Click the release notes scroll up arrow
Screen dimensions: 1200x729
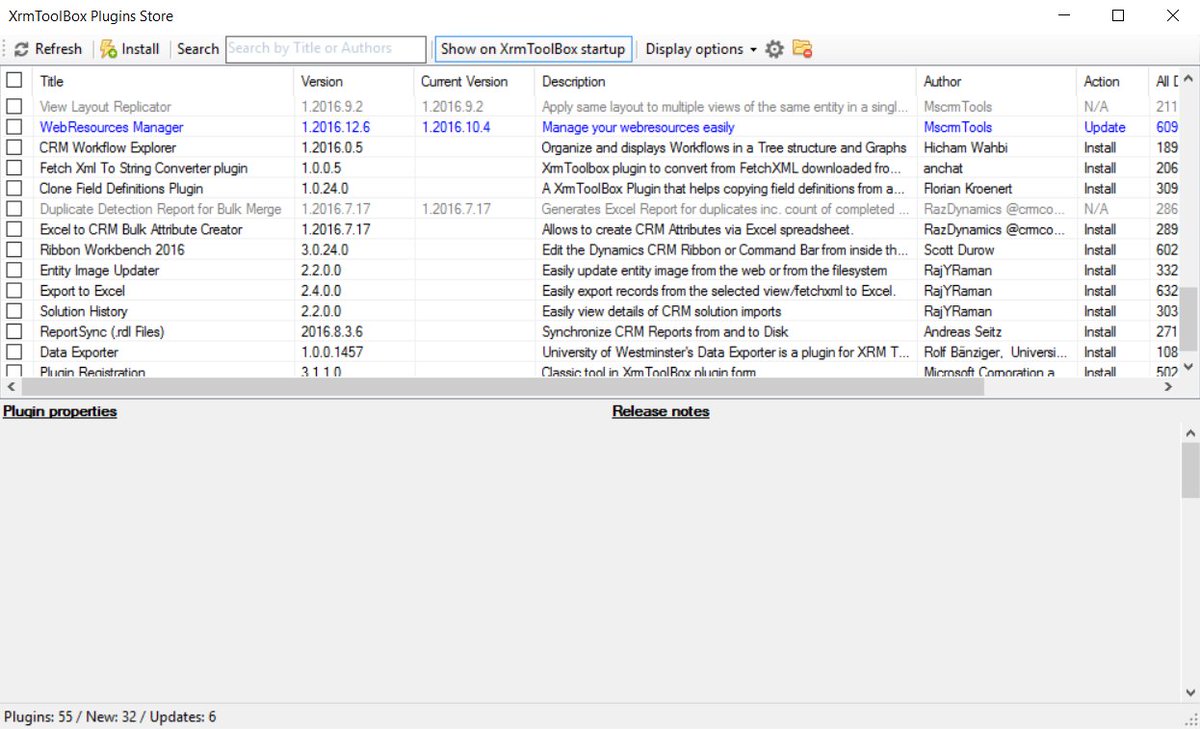pyautogui.click(x=1190, y=433)
